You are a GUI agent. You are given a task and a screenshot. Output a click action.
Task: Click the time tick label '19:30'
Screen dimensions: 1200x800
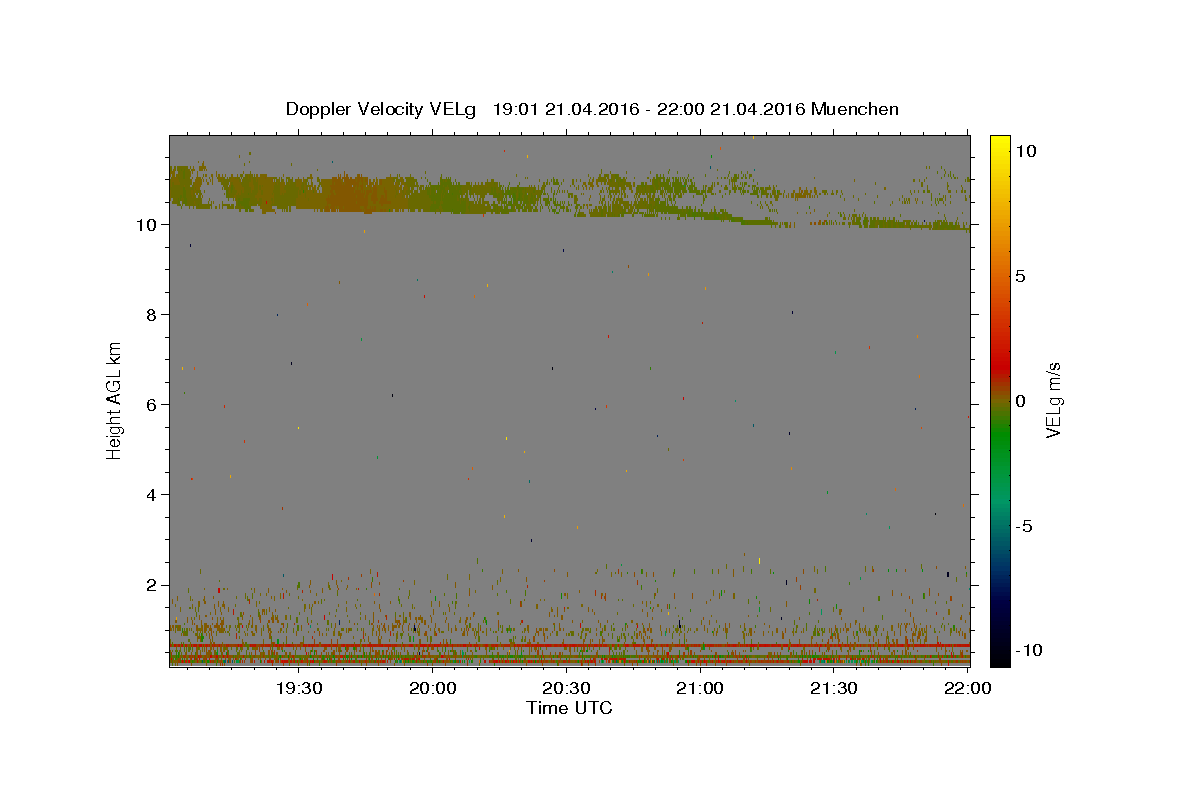click(x=299, y=688)
